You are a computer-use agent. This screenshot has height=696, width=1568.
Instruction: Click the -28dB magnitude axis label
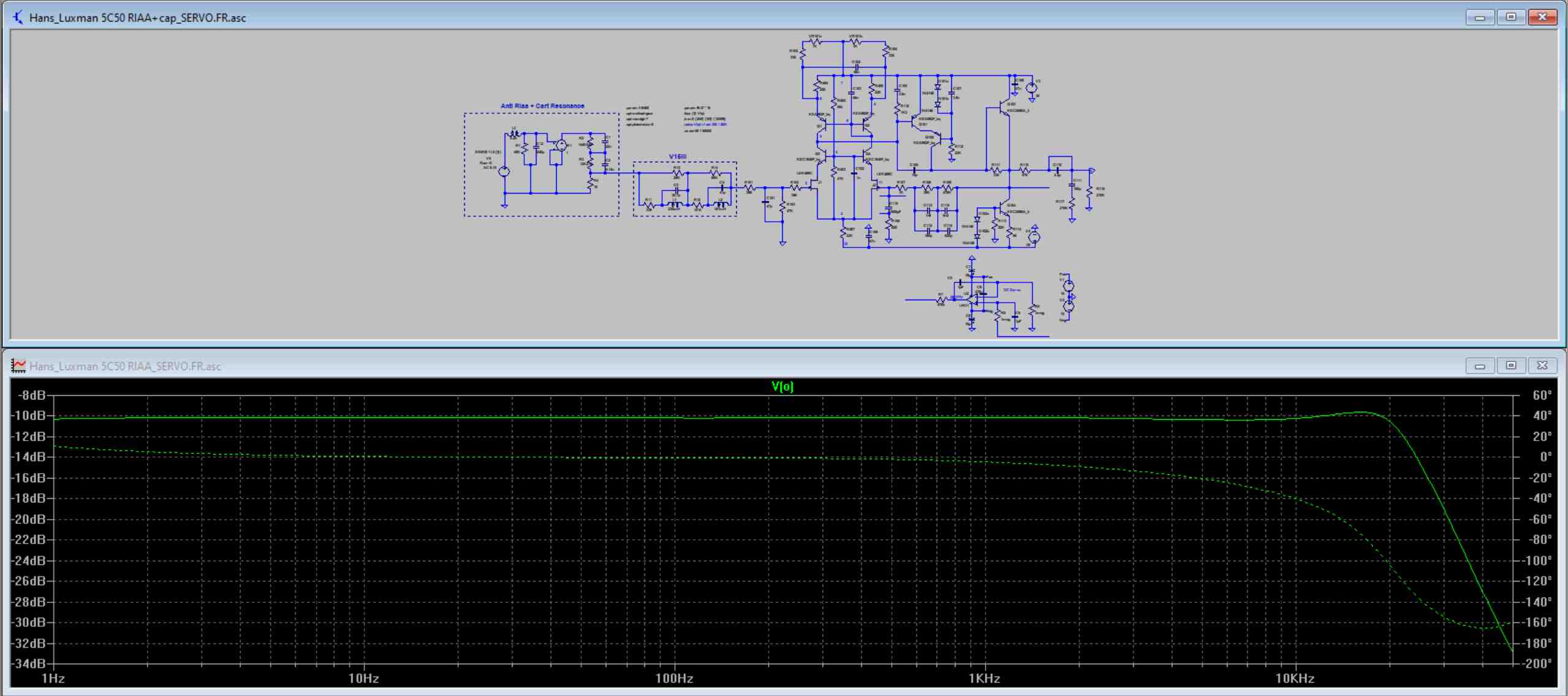tap(29, 602)
